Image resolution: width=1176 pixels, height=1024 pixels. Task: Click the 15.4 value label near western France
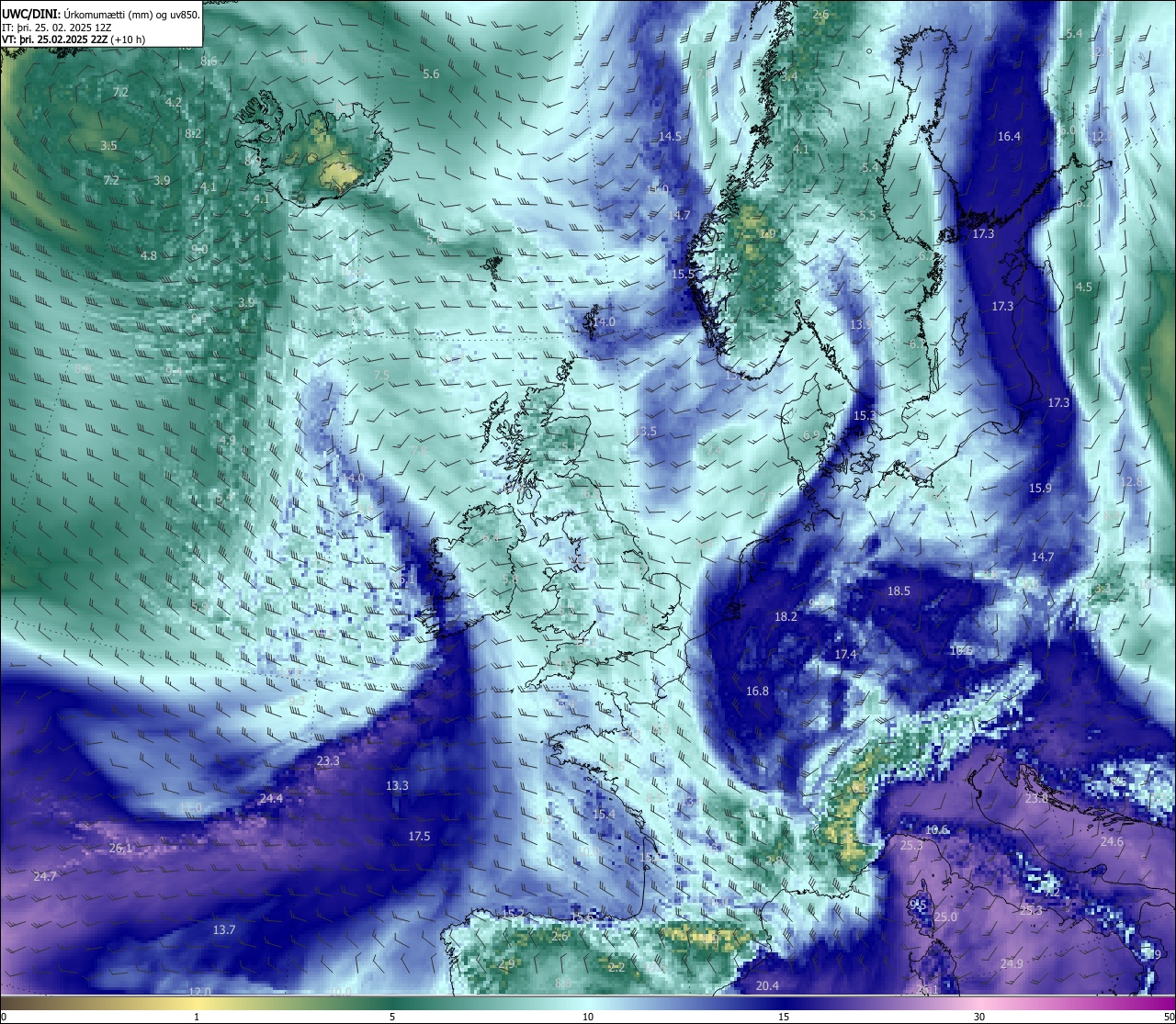coord(604,814)
